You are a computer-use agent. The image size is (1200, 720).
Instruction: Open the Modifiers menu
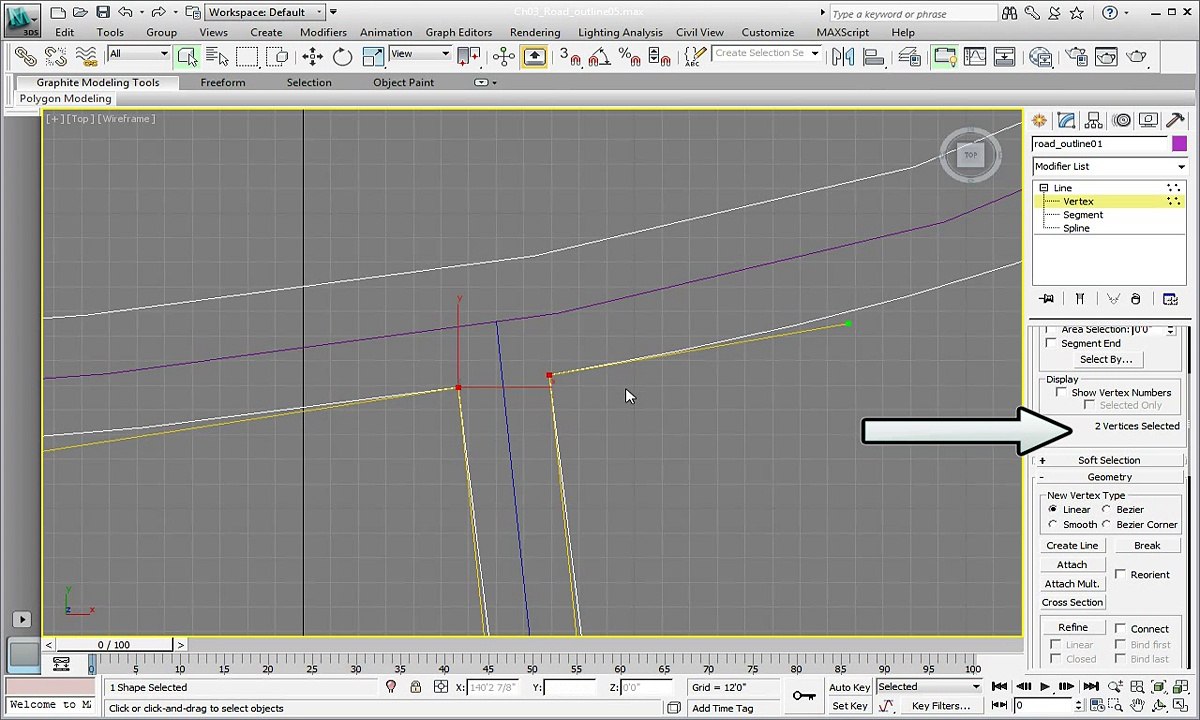point(323,32)
